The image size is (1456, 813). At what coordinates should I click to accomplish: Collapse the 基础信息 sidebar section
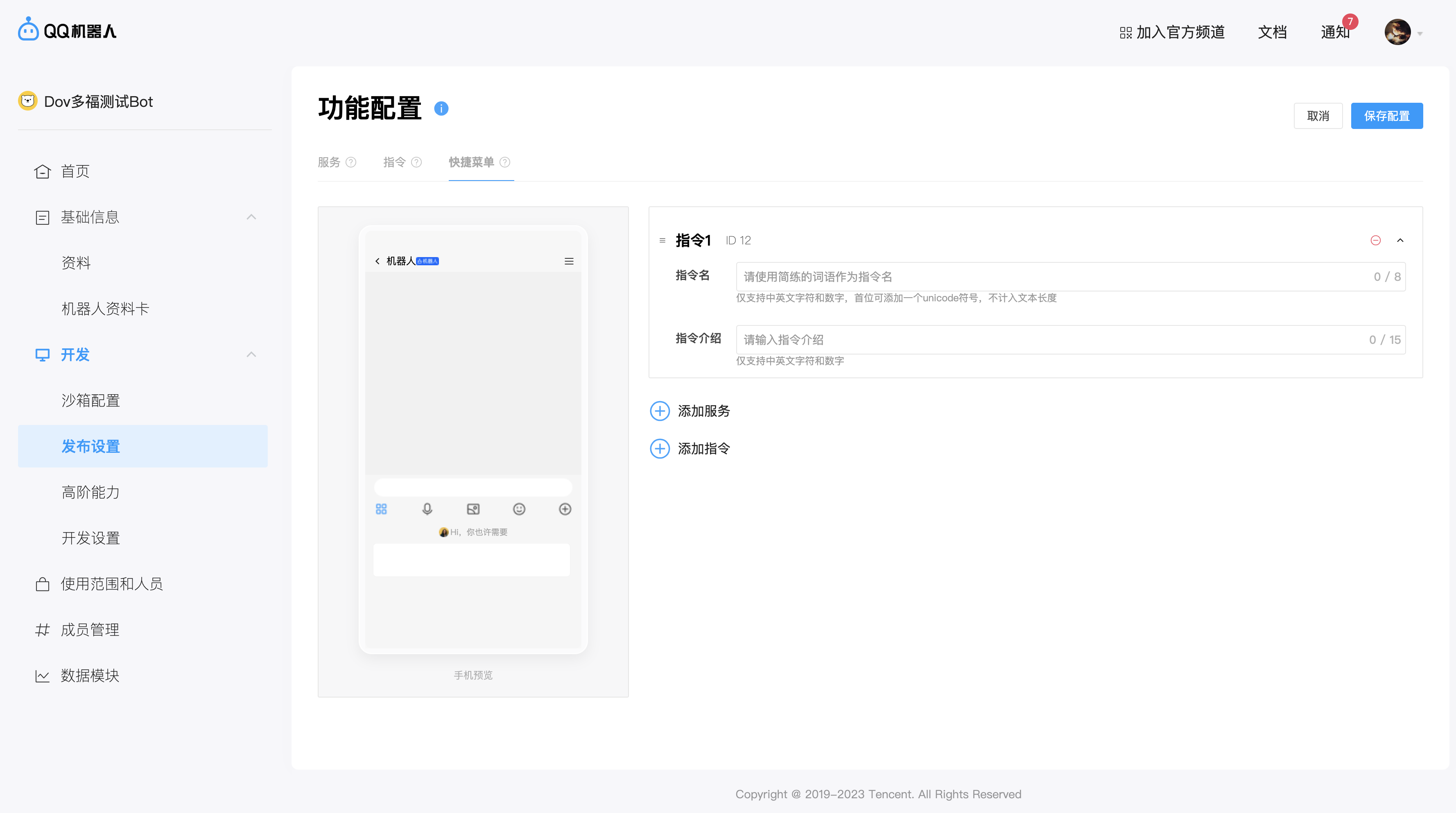[x=251, y=217]
